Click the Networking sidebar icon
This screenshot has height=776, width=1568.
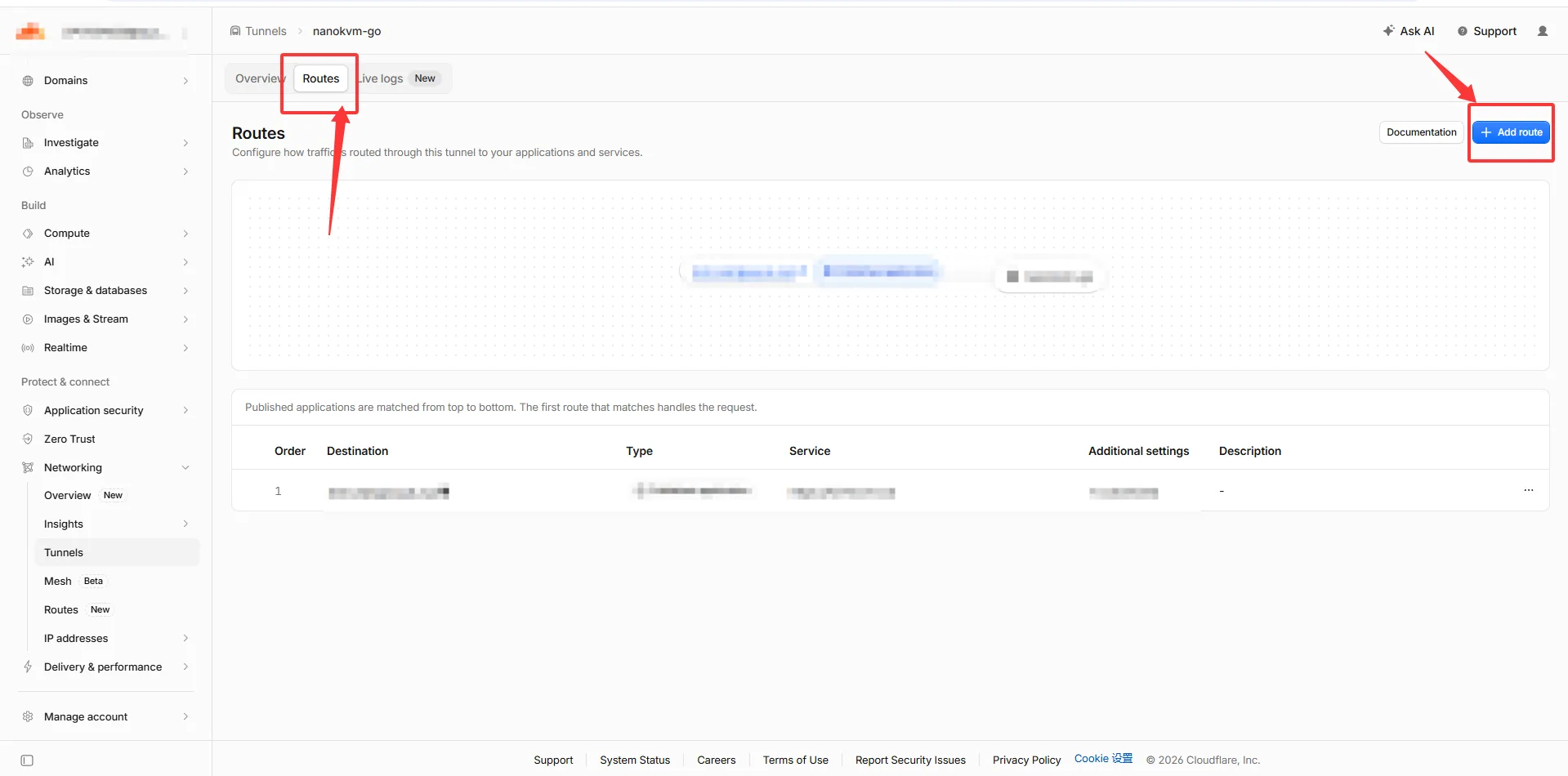tap(28, 467)
